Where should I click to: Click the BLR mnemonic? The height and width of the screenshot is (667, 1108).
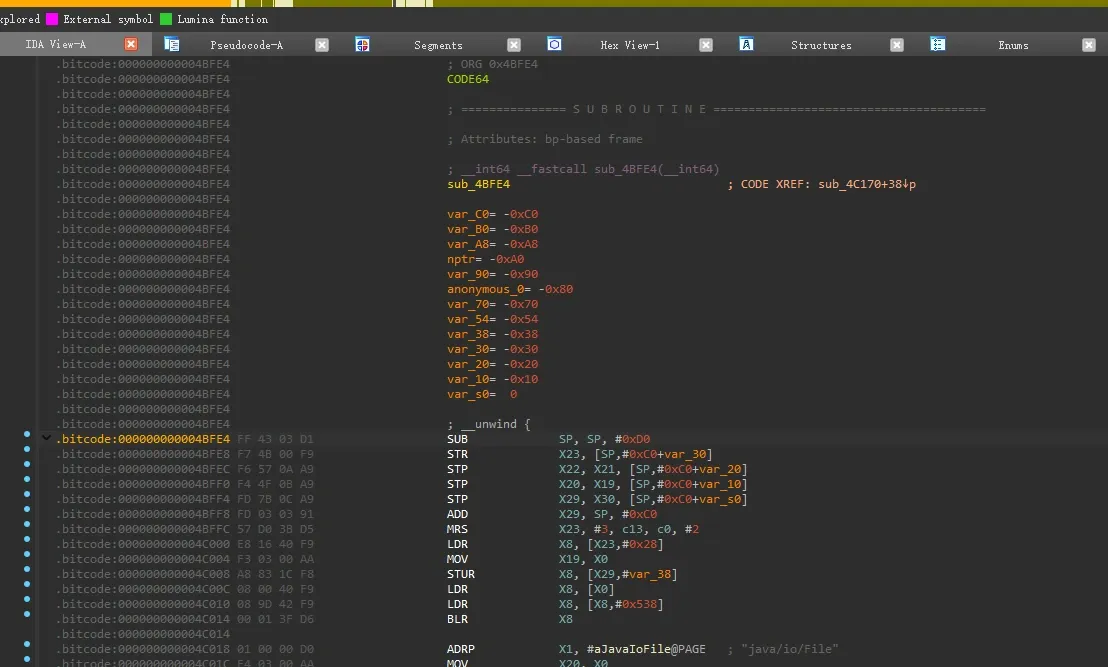pyautogui.click(x=457, y=619)
